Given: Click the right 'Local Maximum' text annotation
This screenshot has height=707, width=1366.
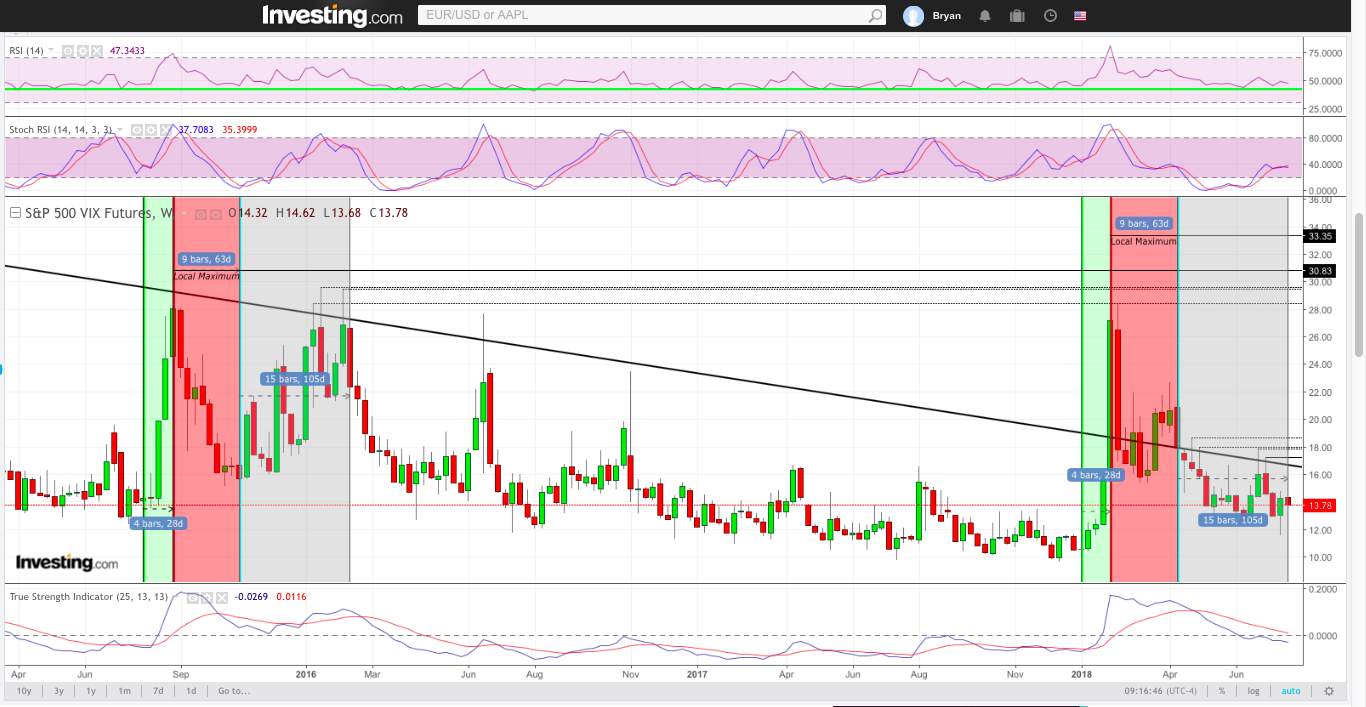Looking at the screenshot, I should click(x=1144, y=241).
